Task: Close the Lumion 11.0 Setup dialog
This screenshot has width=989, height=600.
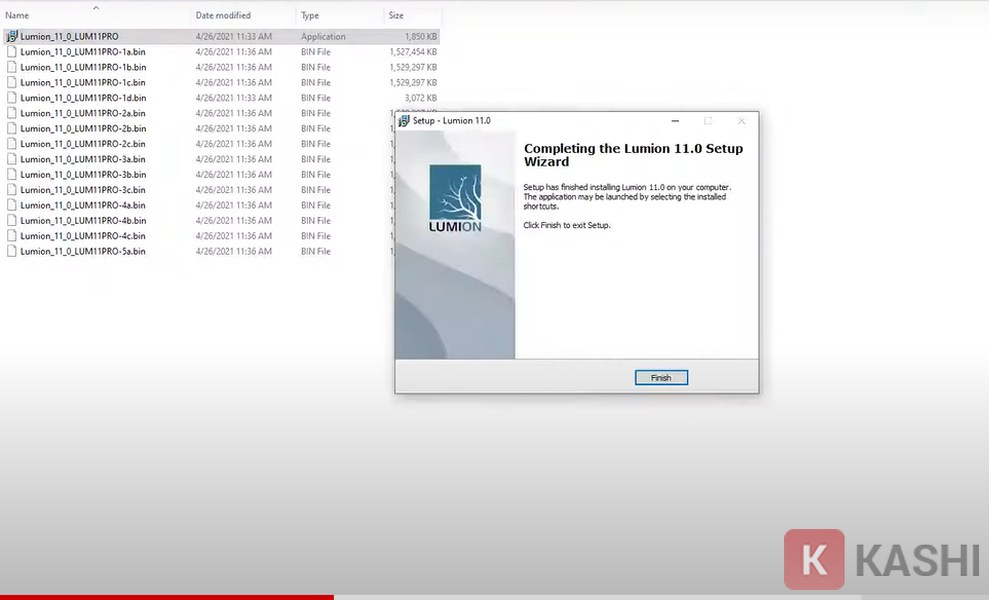Action: 741,121
